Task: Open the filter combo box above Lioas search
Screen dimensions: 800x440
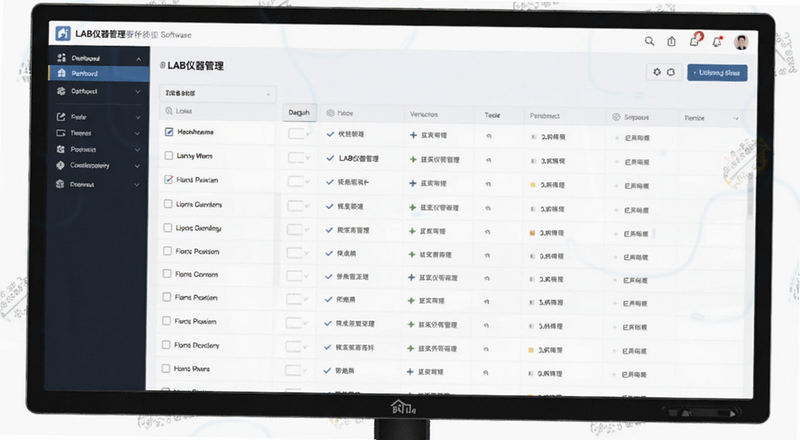Action: click(217, 93)
